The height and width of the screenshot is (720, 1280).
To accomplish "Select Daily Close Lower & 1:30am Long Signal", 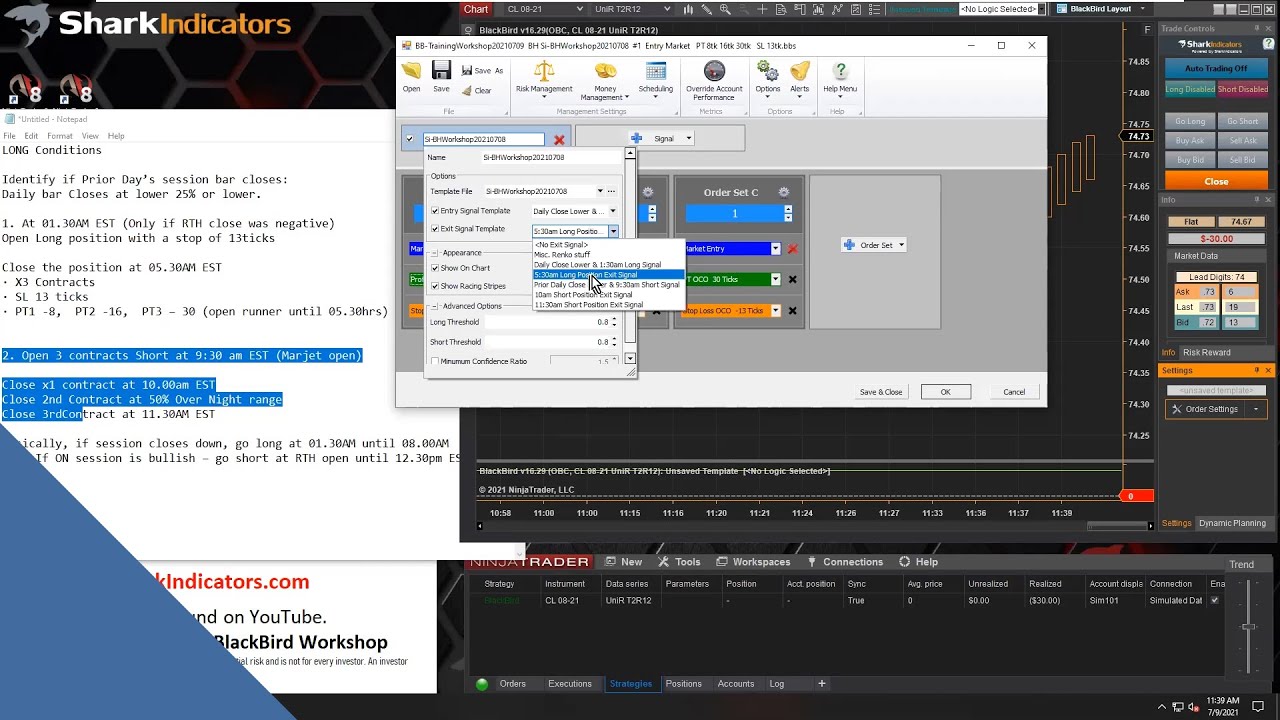I will pos(598,265).
